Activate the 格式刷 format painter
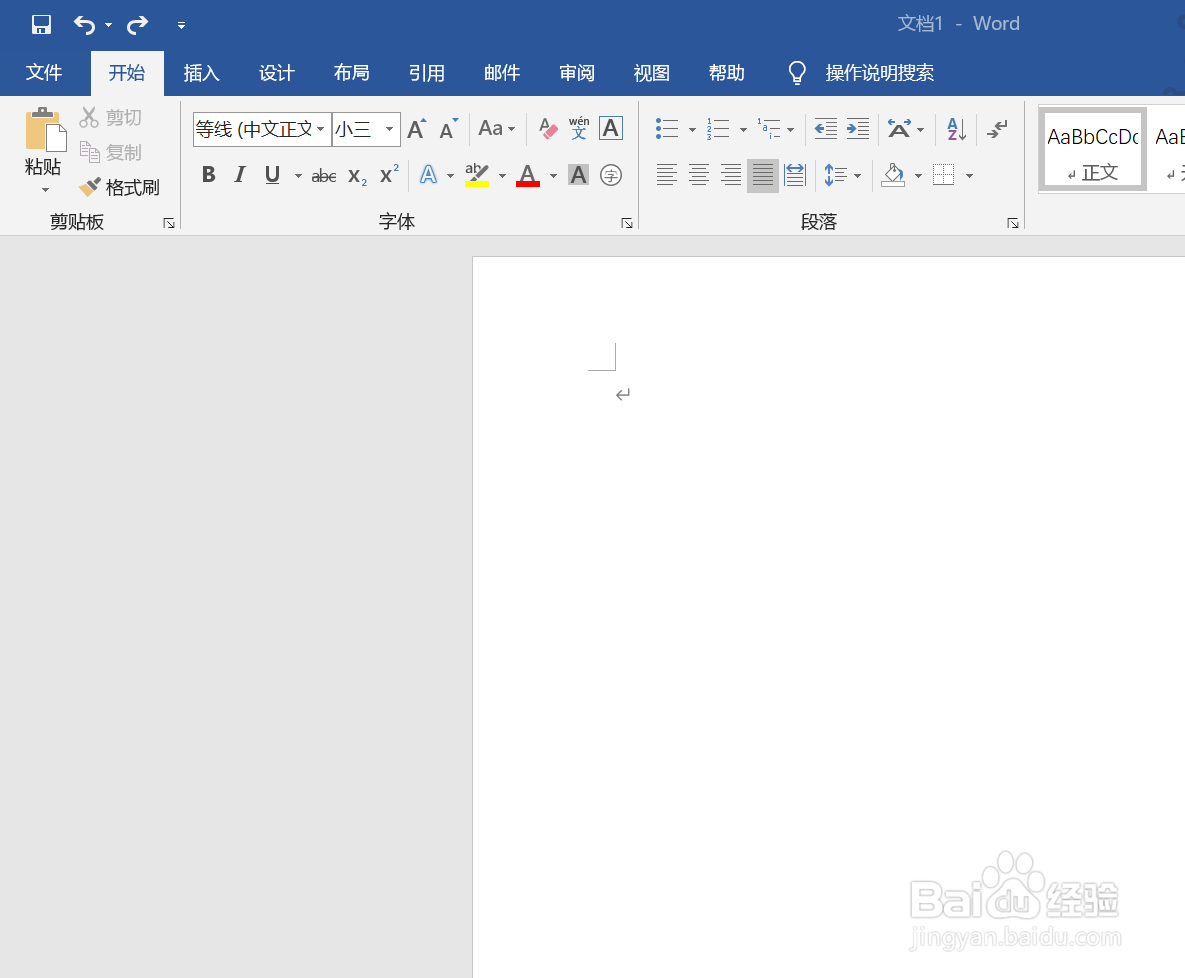The width and height of the screenshot is (1185, 978). click(119, 187)
